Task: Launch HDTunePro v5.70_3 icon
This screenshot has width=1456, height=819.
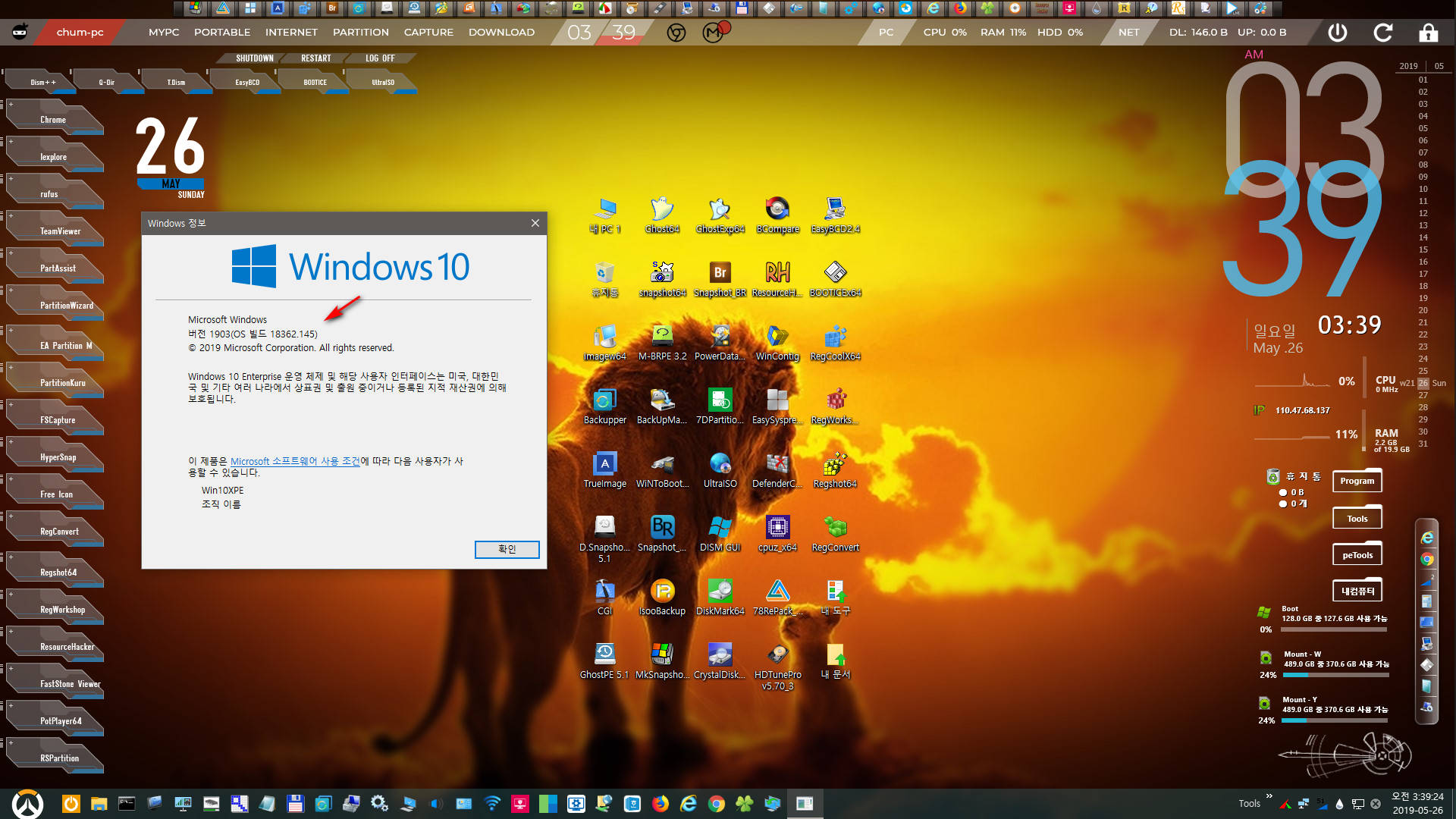Action: tap(777, 666)
